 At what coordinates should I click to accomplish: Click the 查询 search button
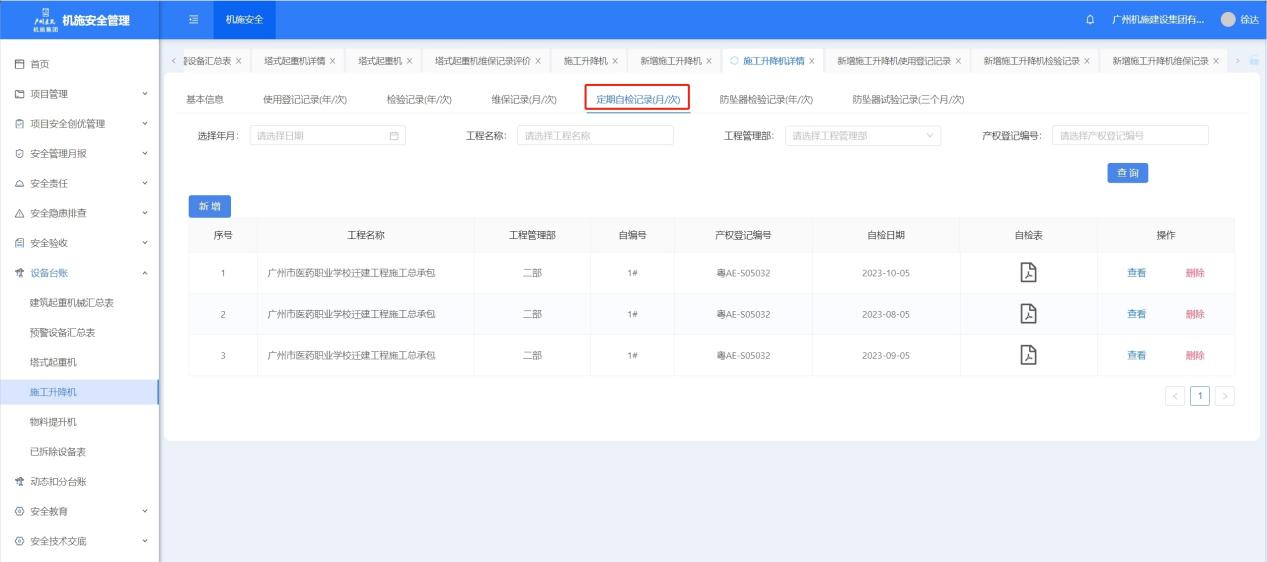point(1126,173)
